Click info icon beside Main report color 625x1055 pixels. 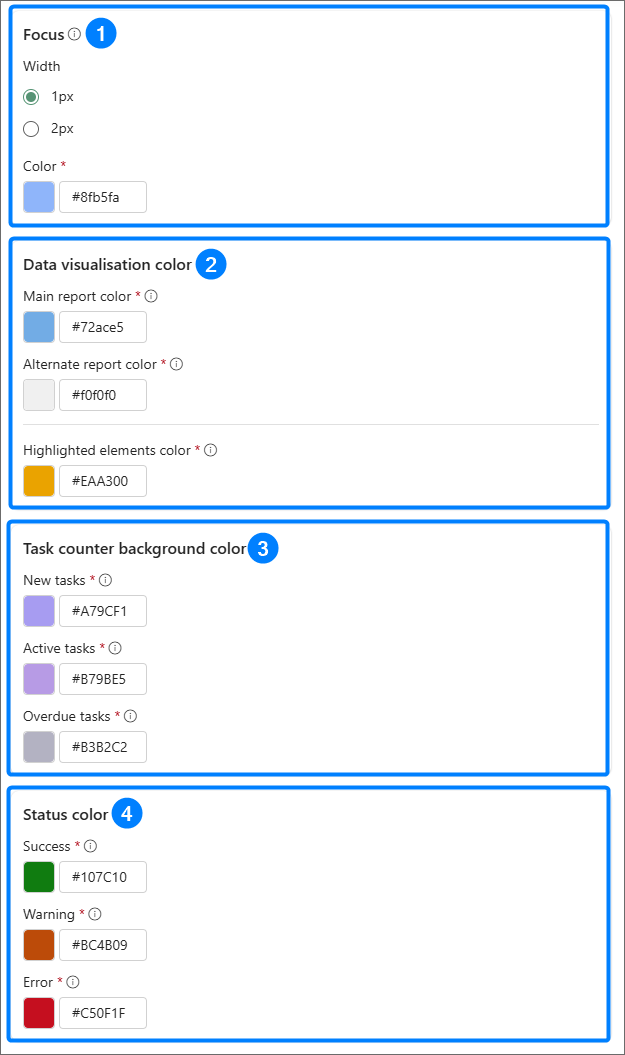pos(152,296)
